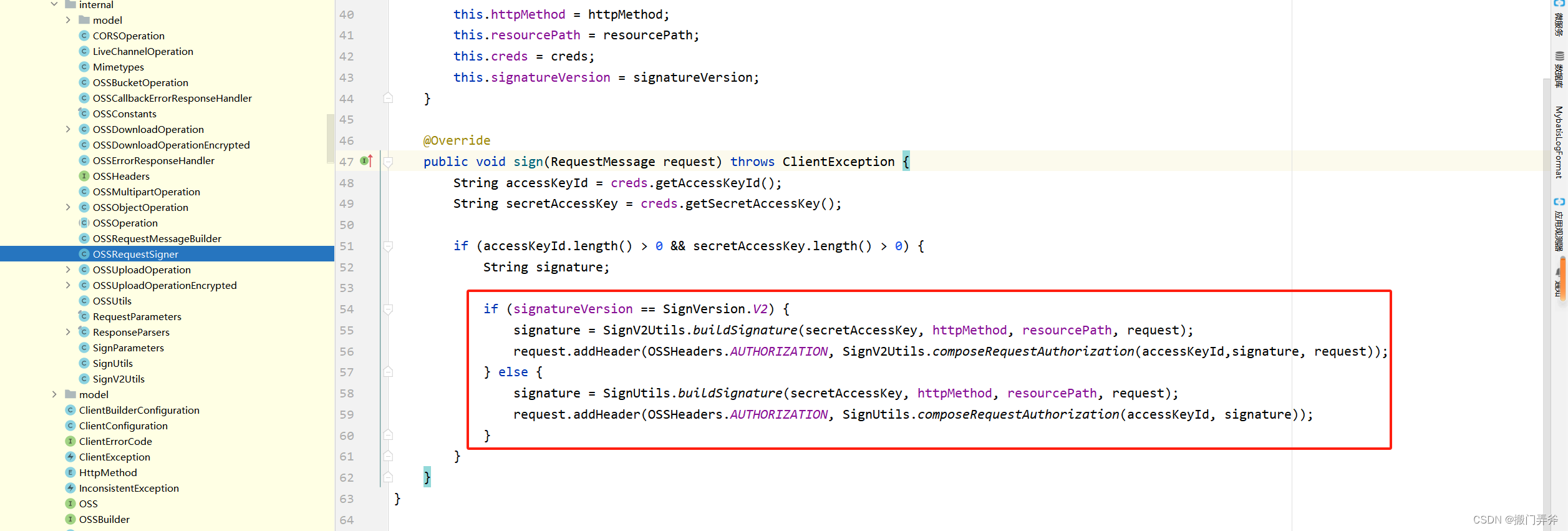Select ClientConfiguration in the project tree

[x=123, y=426]
